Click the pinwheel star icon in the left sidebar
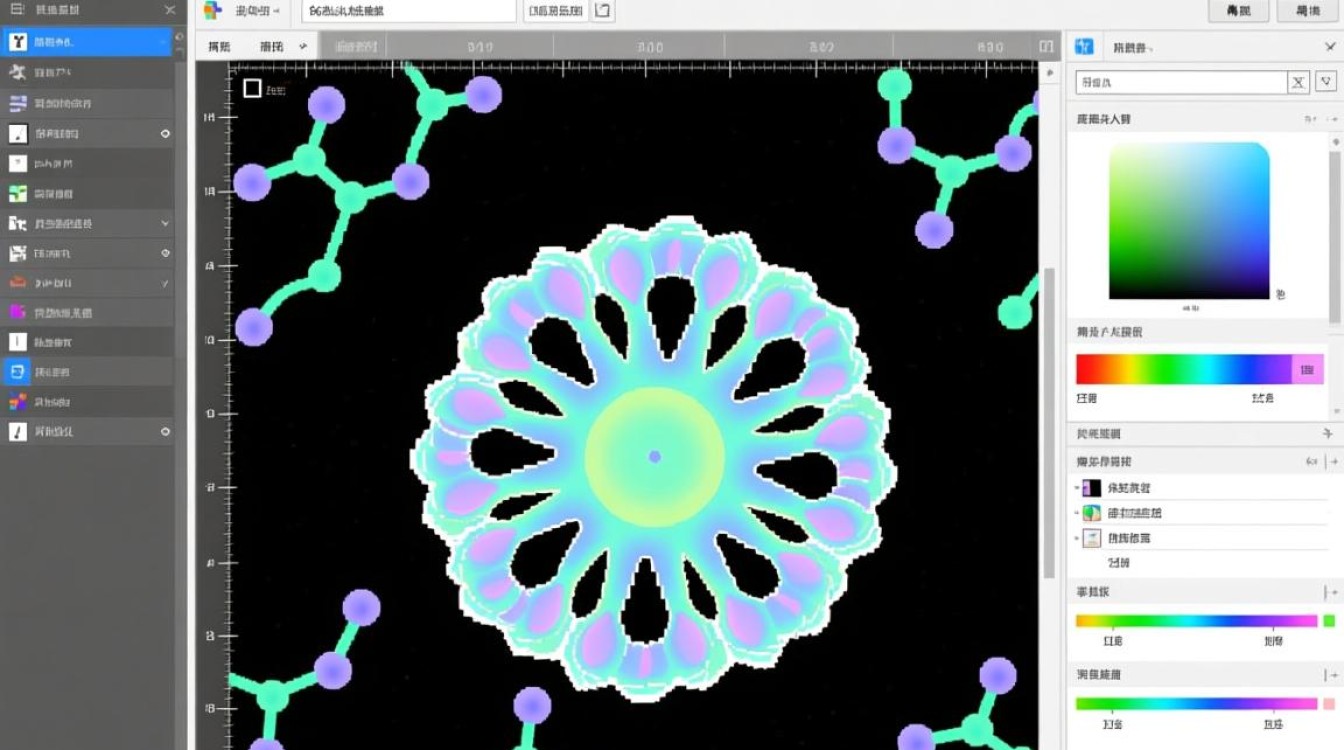1344x750 pixels. pos(17,72)
